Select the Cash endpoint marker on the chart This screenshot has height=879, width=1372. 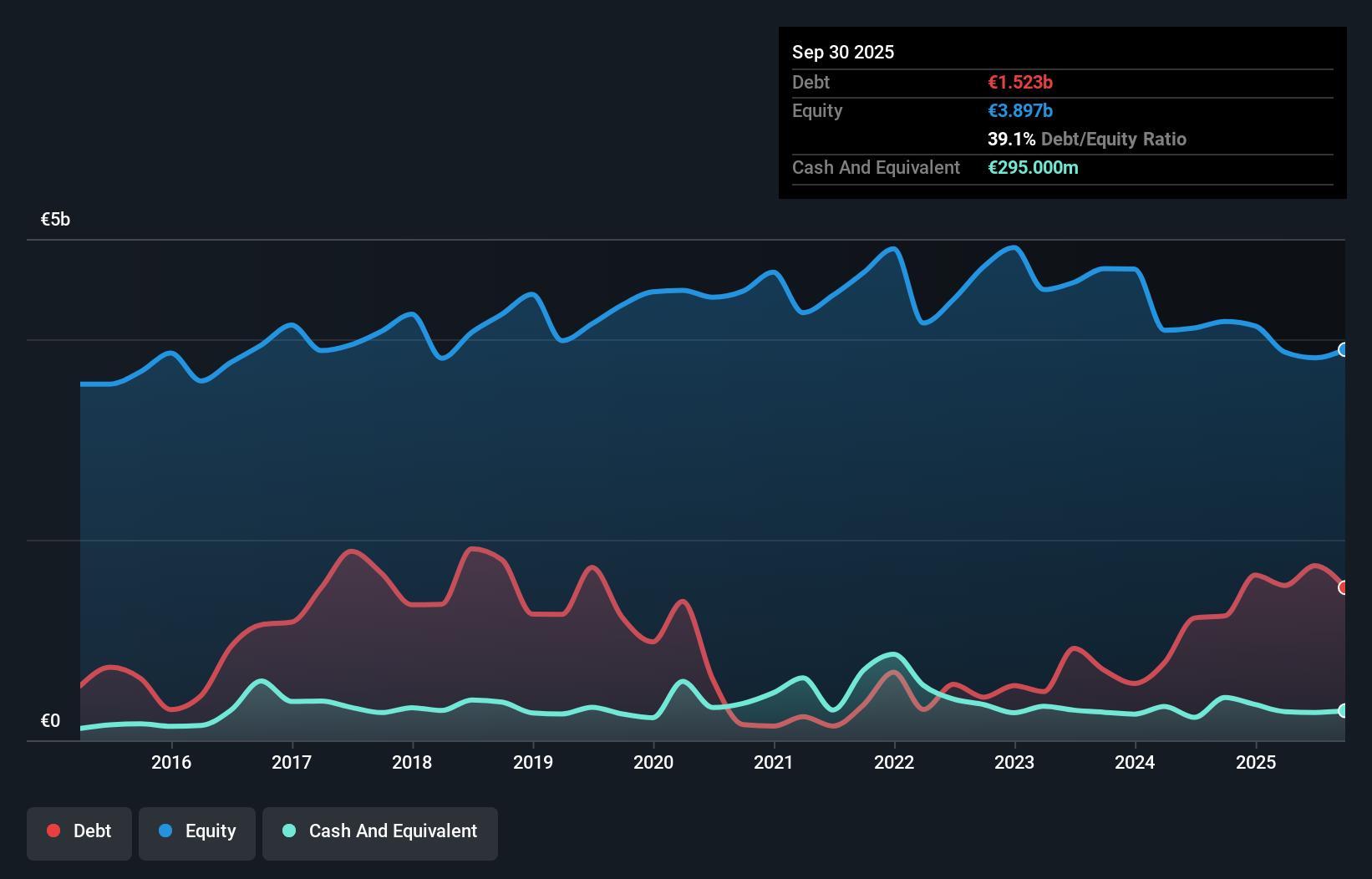pyautogui.click(x=1344, y=711)
